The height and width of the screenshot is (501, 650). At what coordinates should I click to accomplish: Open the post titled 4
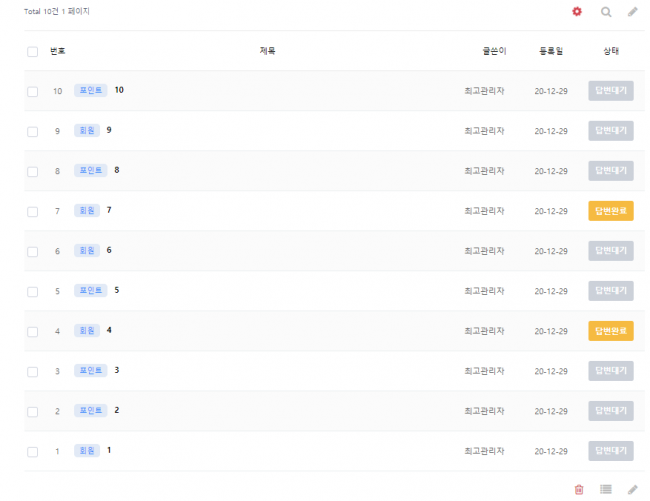point(109,330)
